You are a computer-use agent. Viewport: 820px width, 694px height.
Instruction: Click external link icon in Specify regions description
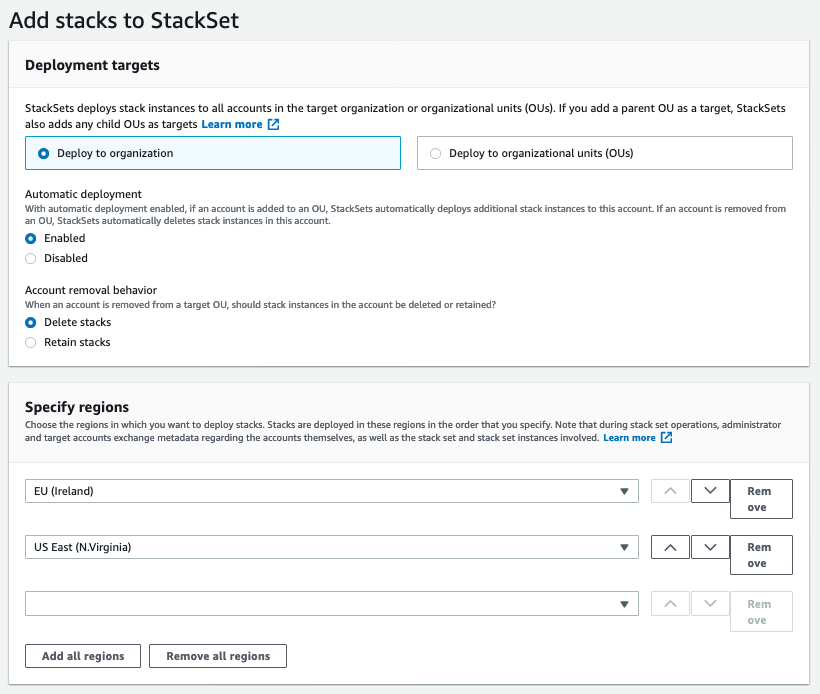click(666, 437)
